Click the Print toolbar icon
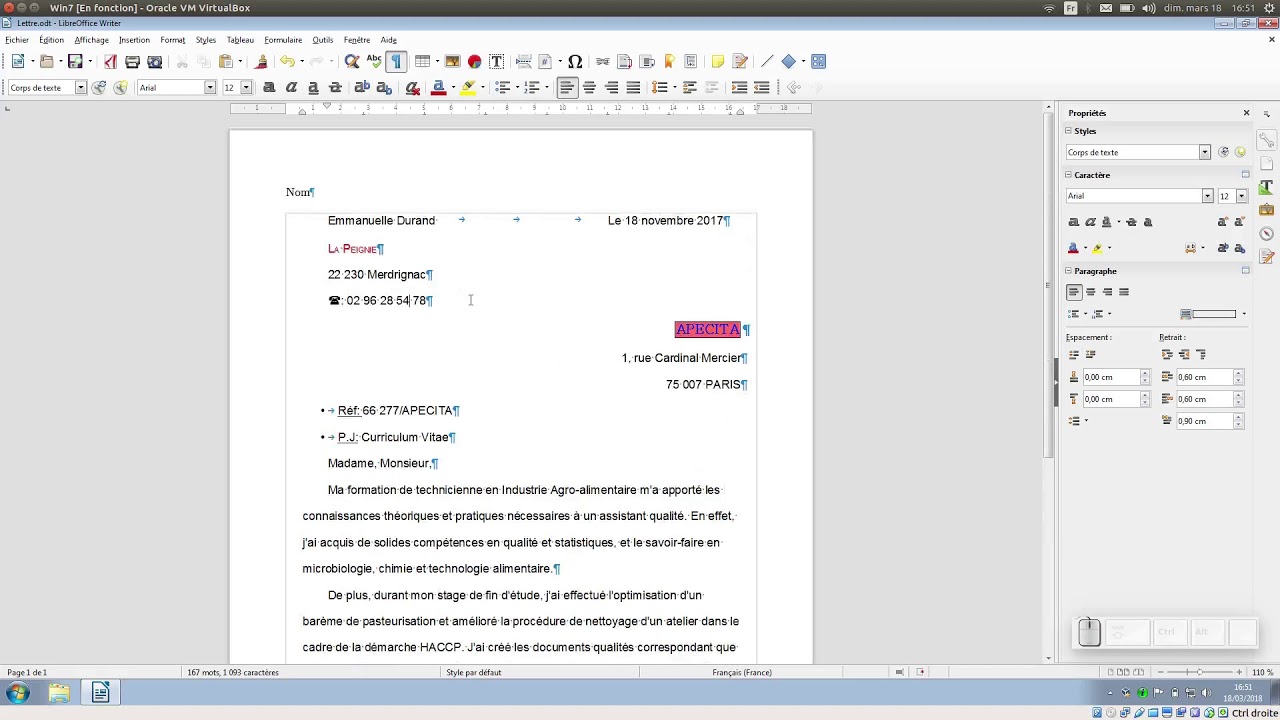The image size is (1280, 720). (132, 62)
